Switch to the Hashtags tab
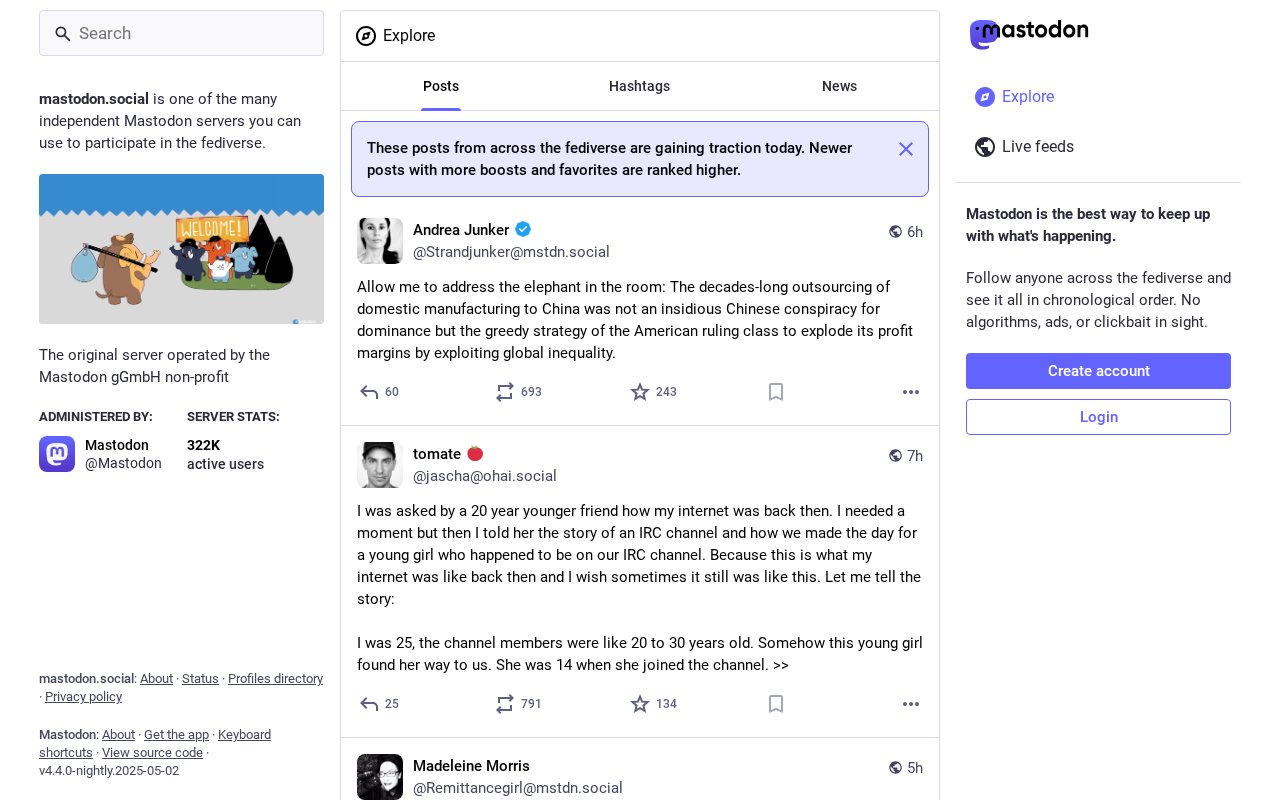The width and height of the screenshot is (1280, 800). pos(640,86)
